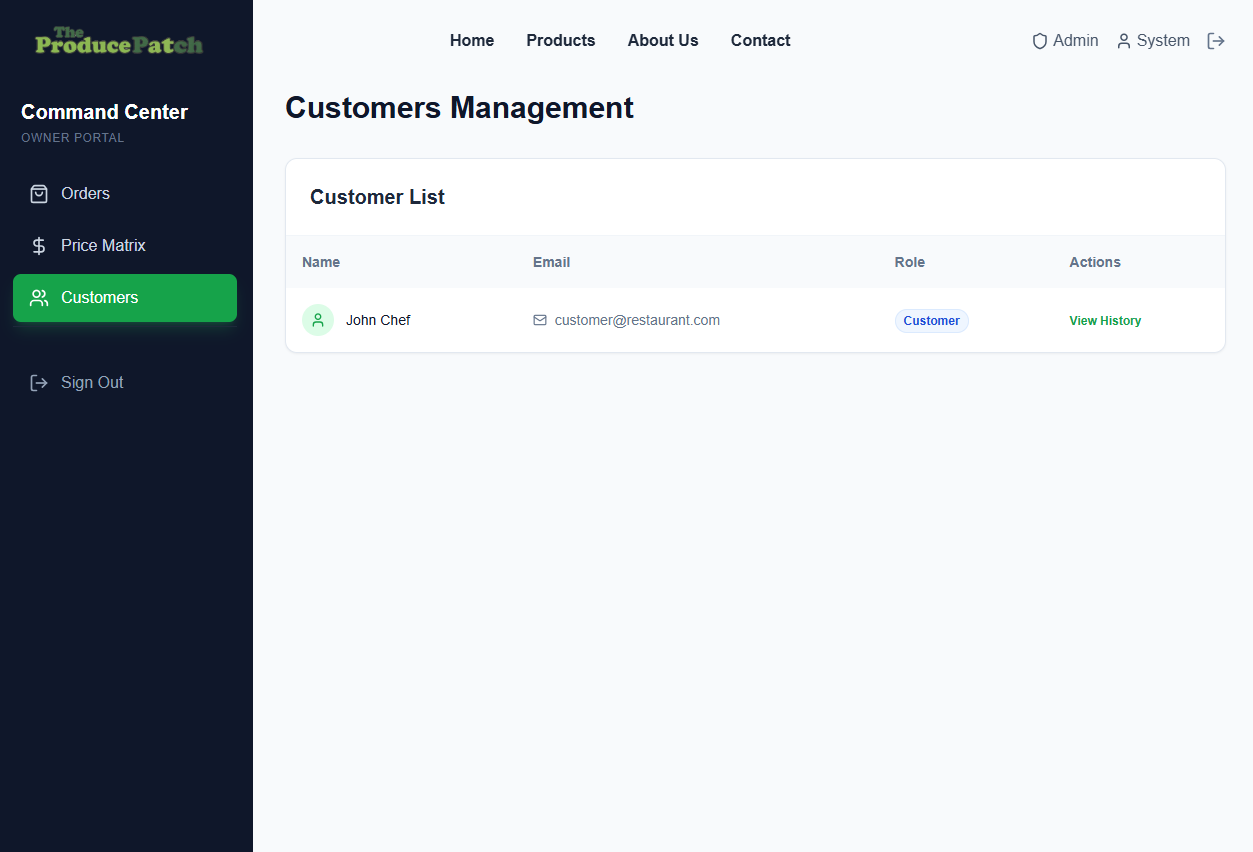Viewport: 1253px width, 852px height.
Task: Click the Sign Out arrow icon
Action: [38, 382]
